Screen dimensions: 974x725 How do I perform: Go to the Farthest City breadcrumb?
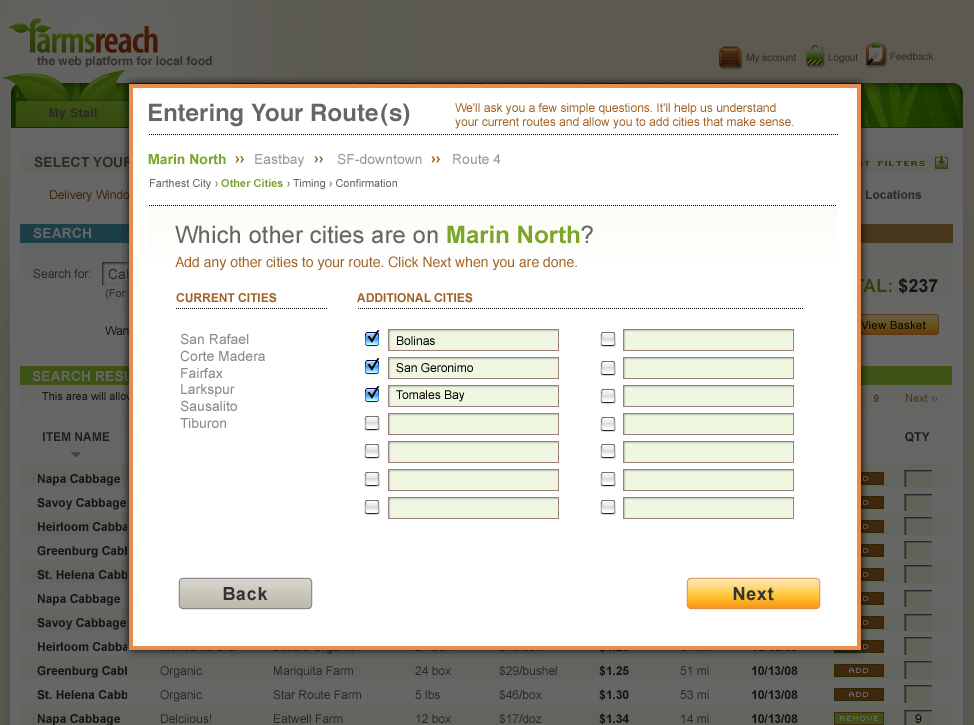180,184
